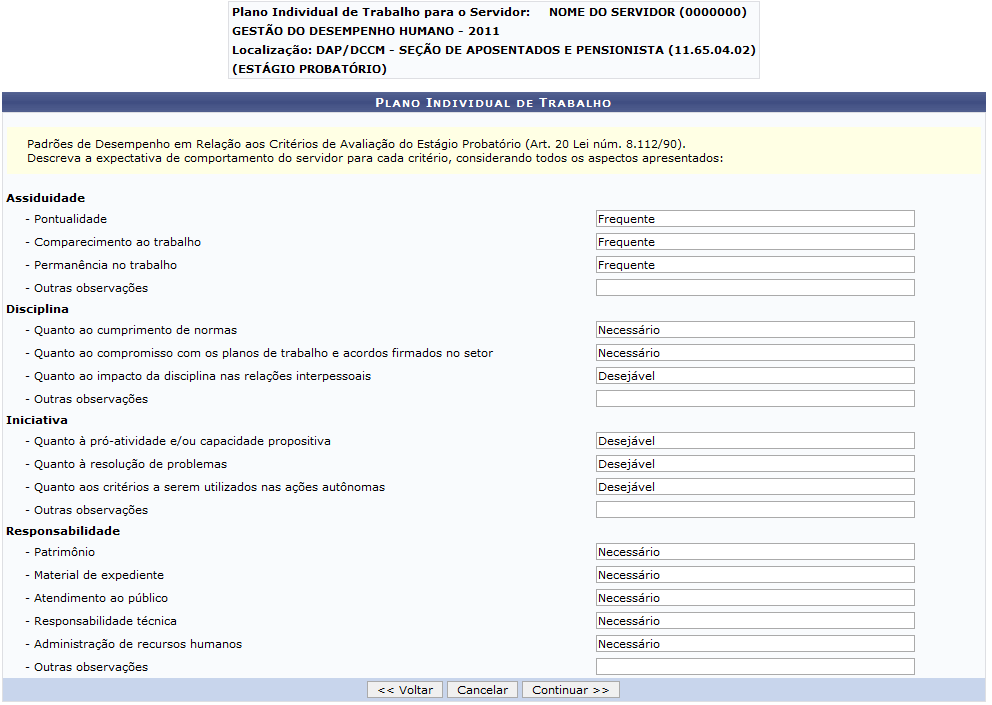Click the Continuar >> button
Viewport: 992px width, 705px height.
pyautogui.click(x=571, y=690)
